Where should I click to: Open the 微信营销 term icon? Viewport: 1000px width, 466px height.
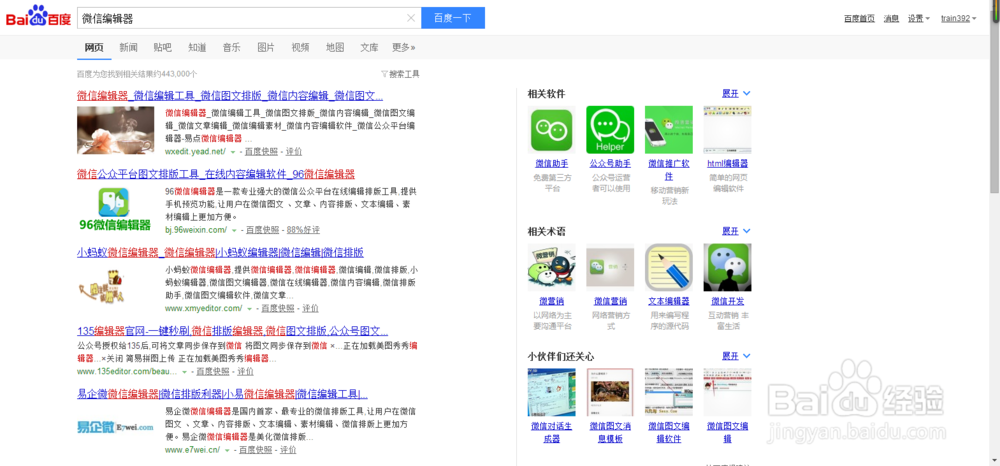coord(610,268)
